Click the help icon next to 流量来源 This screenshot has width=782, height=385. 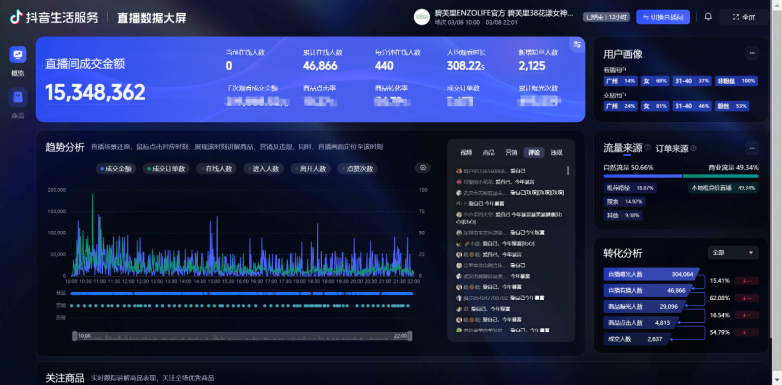(x=648, y=148)
